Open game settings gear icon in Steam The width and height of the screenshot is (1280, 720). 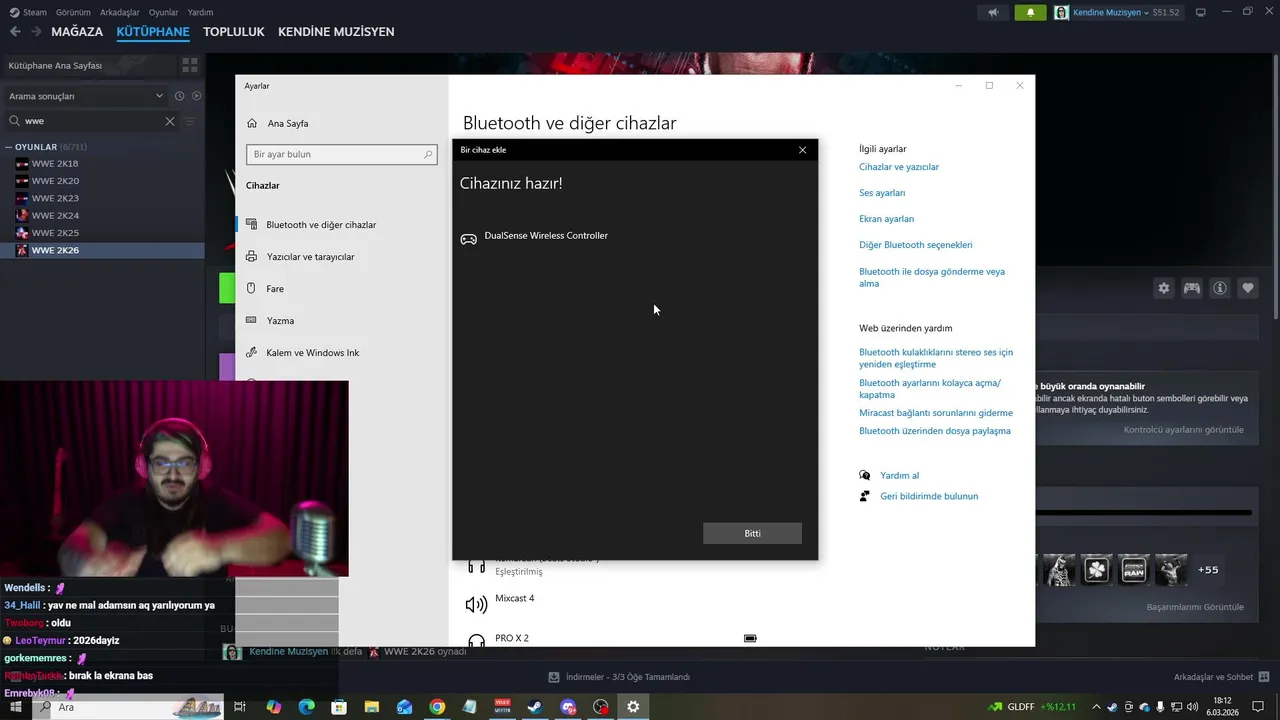1164,288
